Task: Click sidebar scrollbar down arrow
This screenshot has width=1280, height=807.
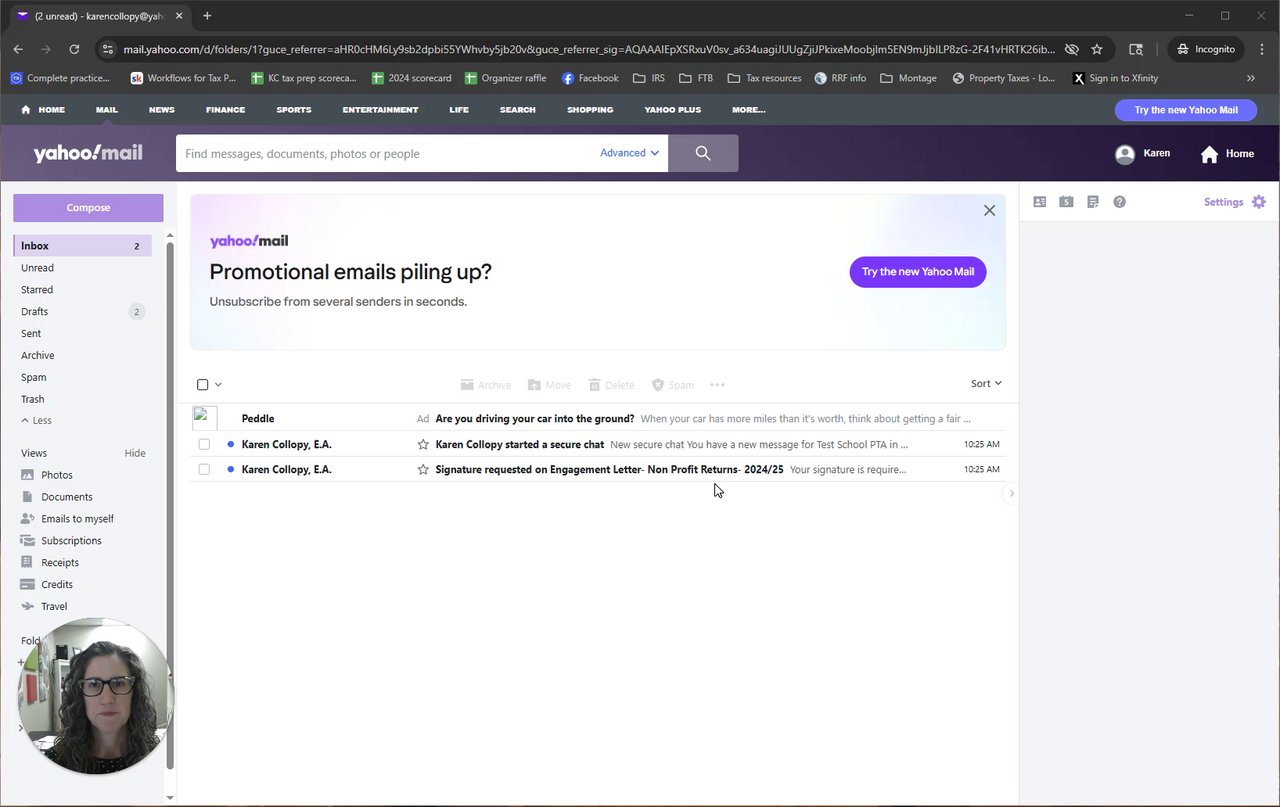Action: 170,797
